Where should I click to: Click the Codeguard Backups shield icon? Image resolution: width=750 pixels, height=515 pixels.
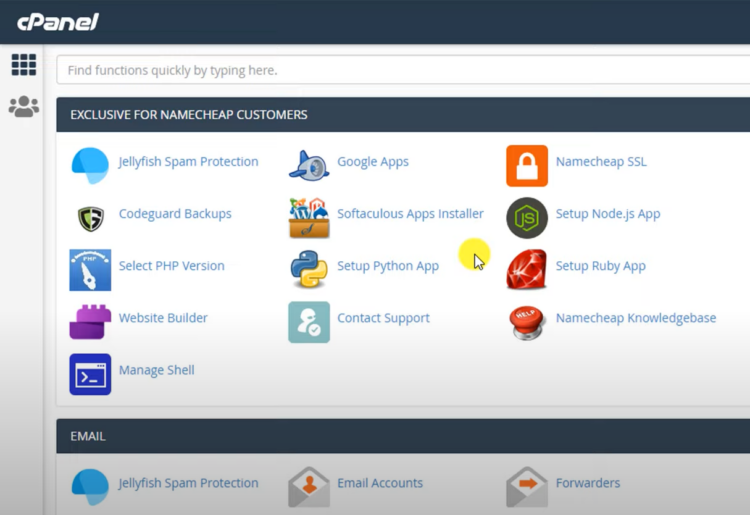click(x=90, y=219)
